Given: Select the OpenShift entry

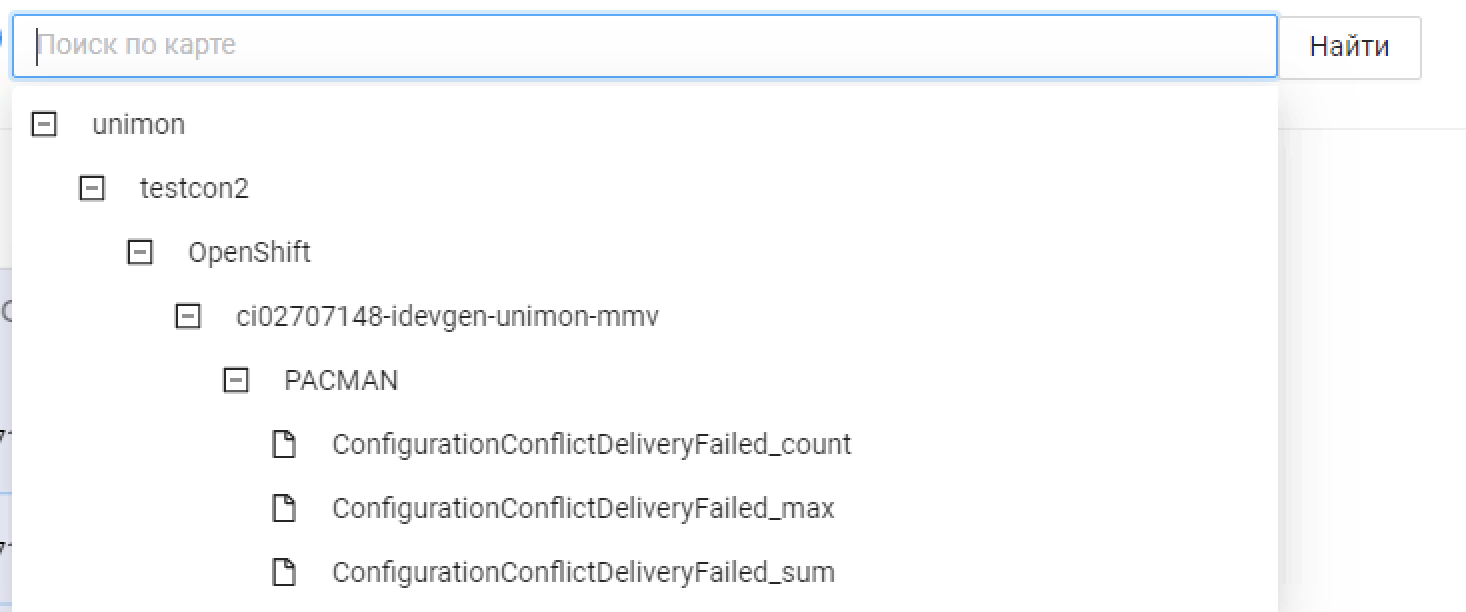Looking at the screenshot, I should pyautogui.click(x=249, y=252).
